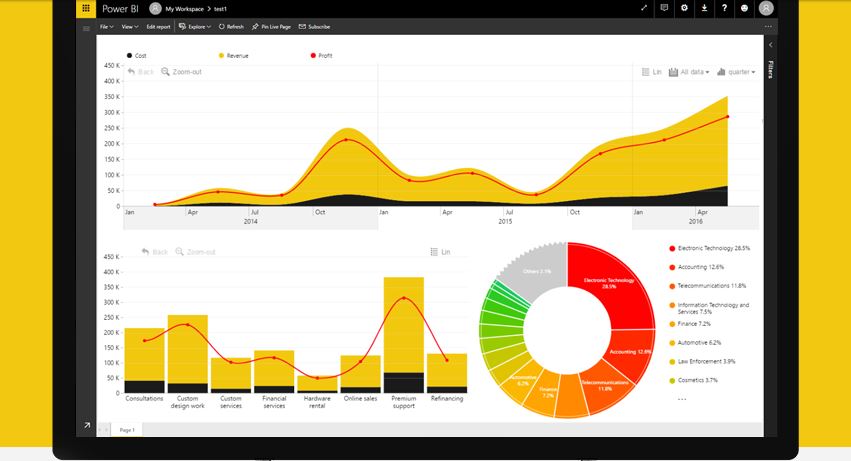Open the quarter grouping dropdown
Image resolution: width=851 pixels, height=461 pixels.
point(736,72)
